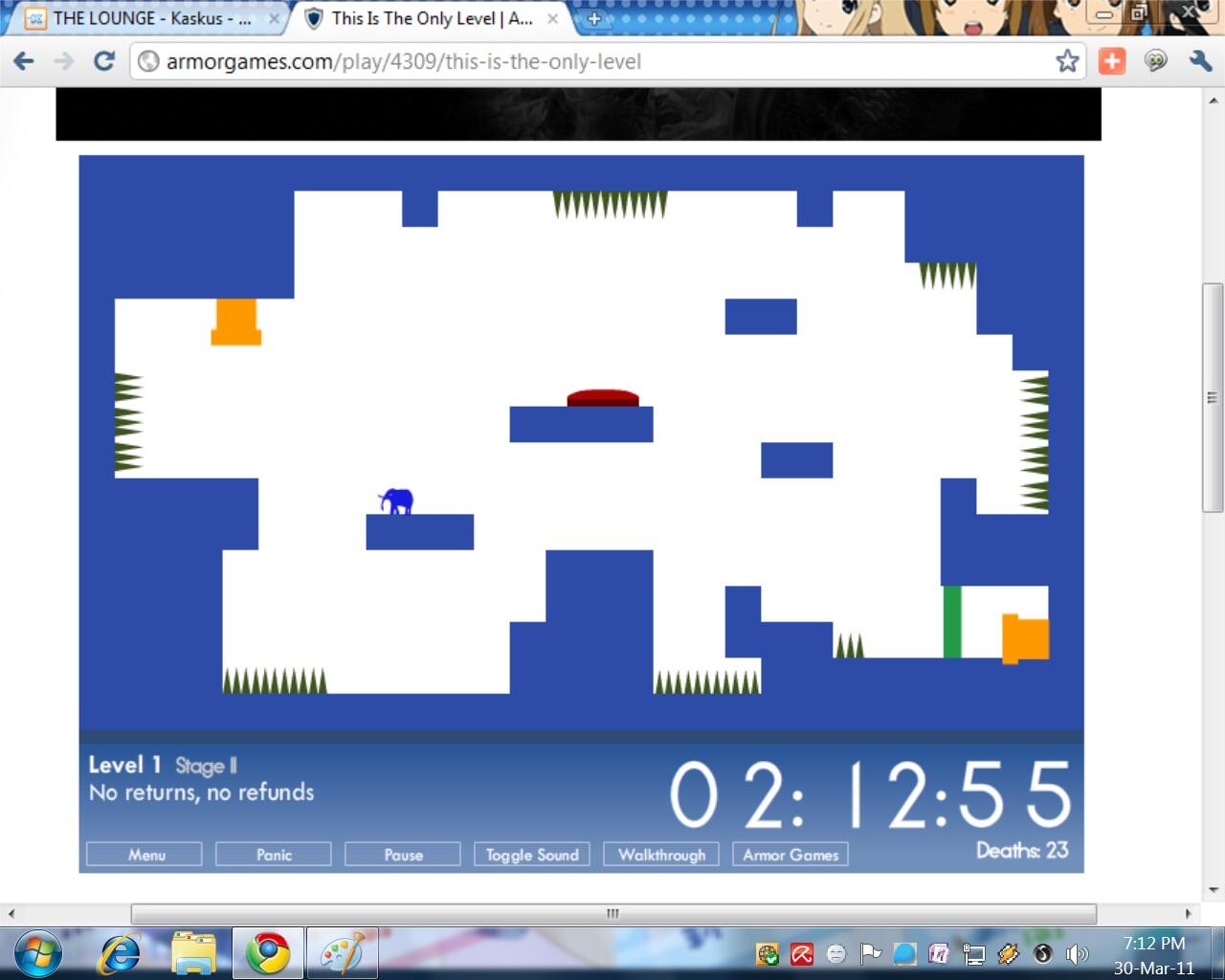This screenshot has height=980, width=1225.
Task: Click the horizontal scrollbar left arrow
Action: click(x=11, y=914)
